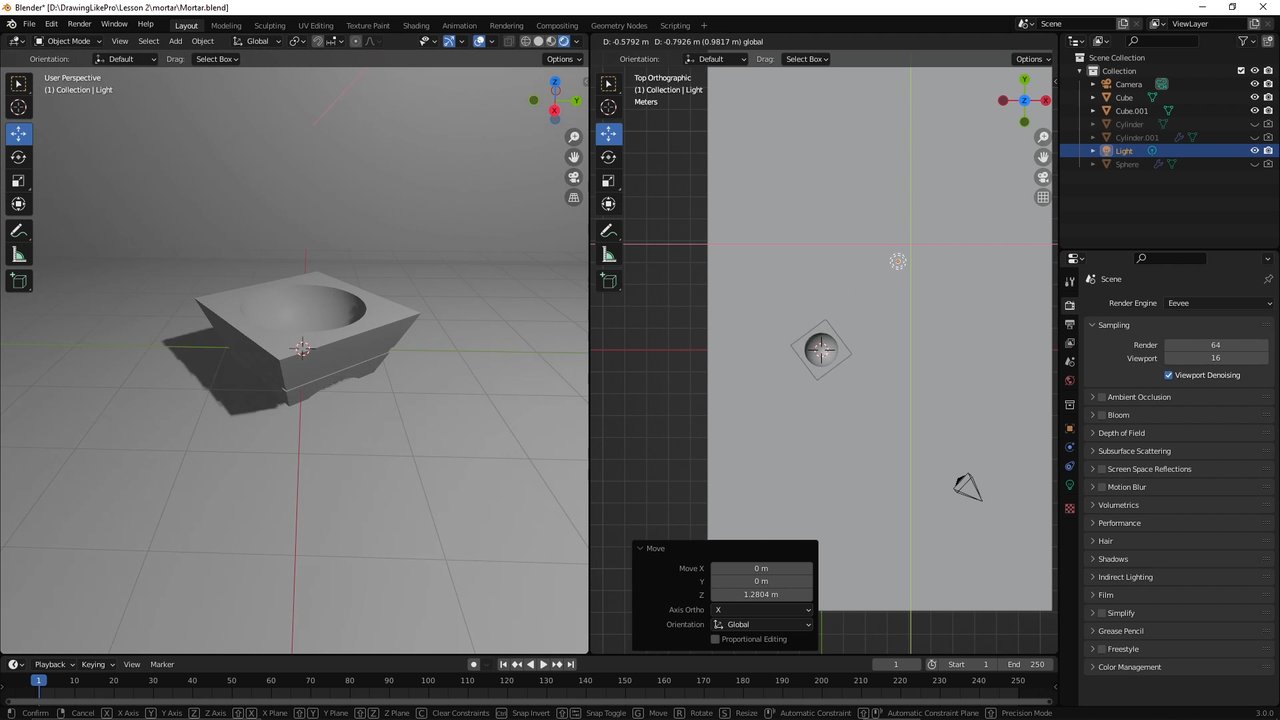Screen dimensions: 1280x720
Task: Disable Light render camera icon in outliner
Action: click(1268, 151)
